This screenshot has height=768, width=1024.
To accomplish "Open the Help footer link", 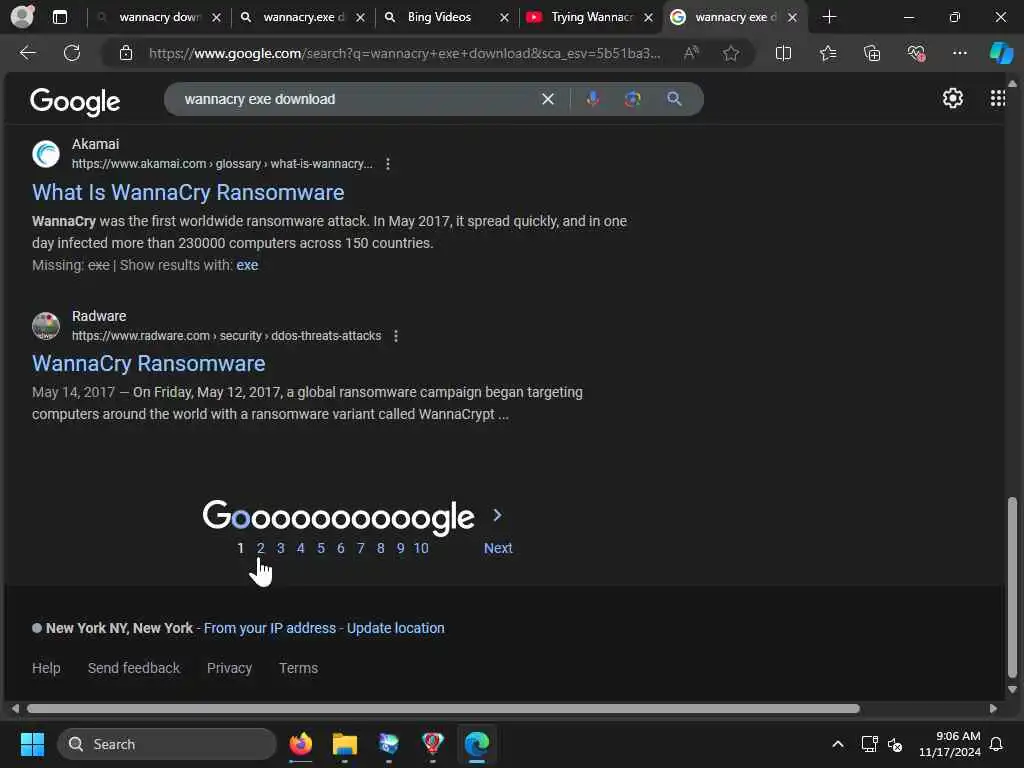I will (x=46, y=668).
